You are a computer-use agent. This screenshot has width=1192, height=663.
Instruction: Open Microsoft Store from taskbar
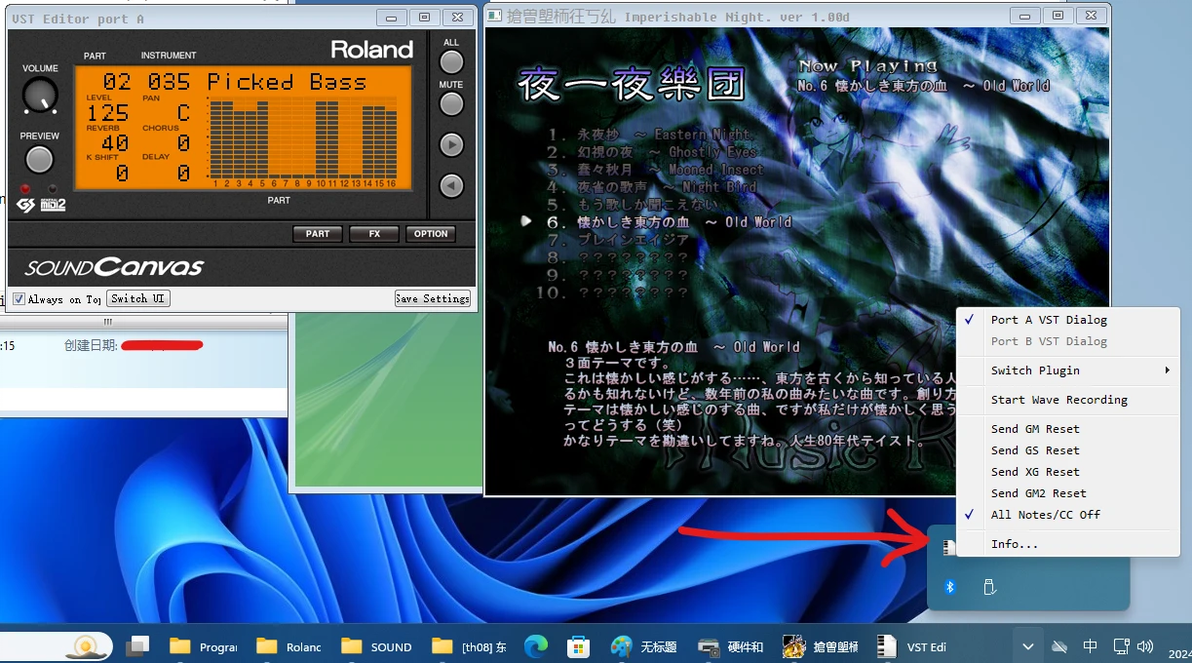pos(579,647)
